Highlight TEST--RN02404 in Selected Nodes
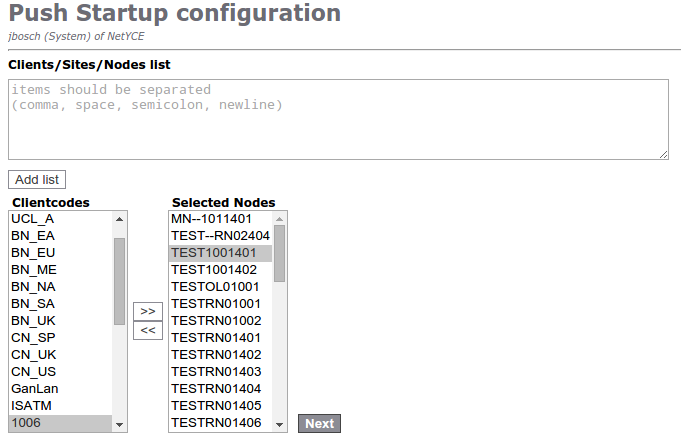The width and height of the screenshot is (681, 439). point(220,236)
